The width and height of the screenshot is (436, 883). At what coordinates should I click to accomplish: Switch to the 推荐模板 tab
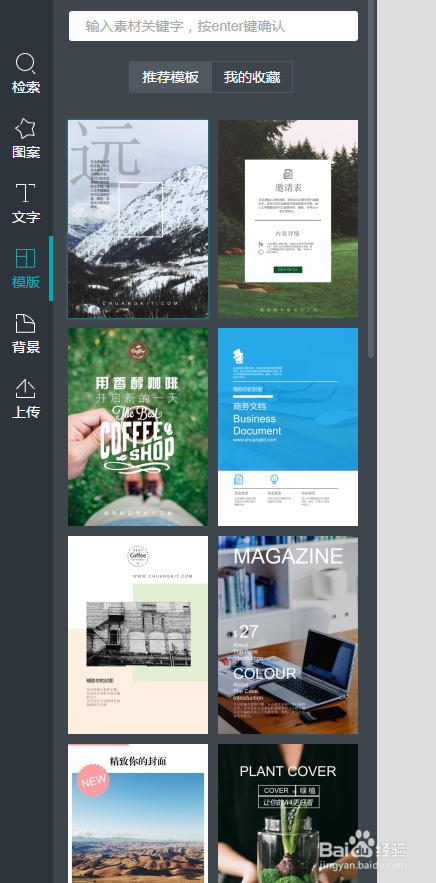171,77
